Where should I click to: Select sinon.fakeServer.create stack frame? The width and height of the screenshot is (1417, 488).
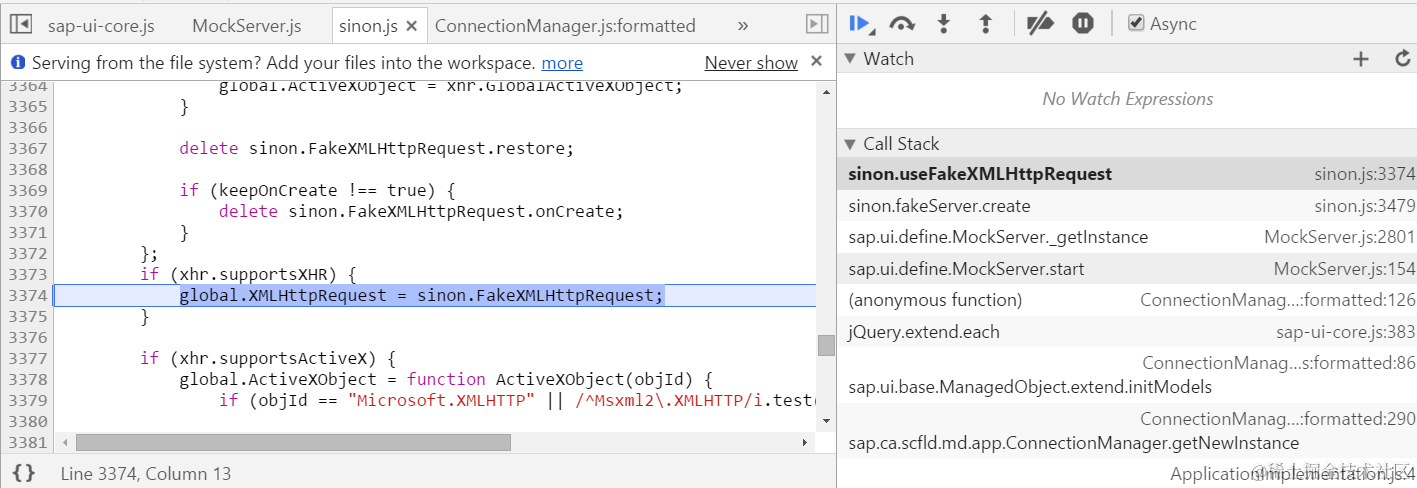1126,206
